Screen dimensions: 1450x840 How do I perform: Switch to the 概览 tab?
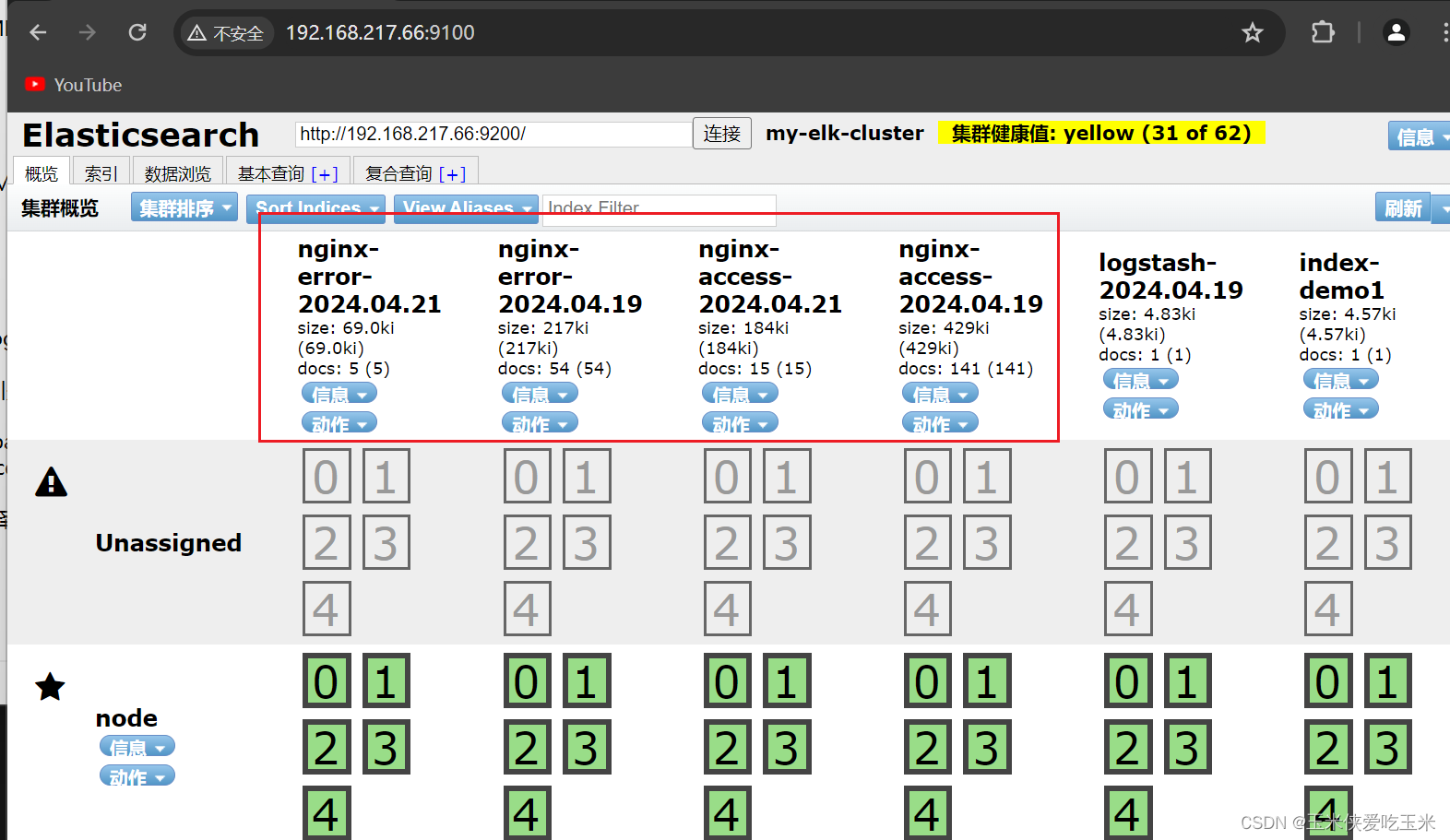point(41,172)
